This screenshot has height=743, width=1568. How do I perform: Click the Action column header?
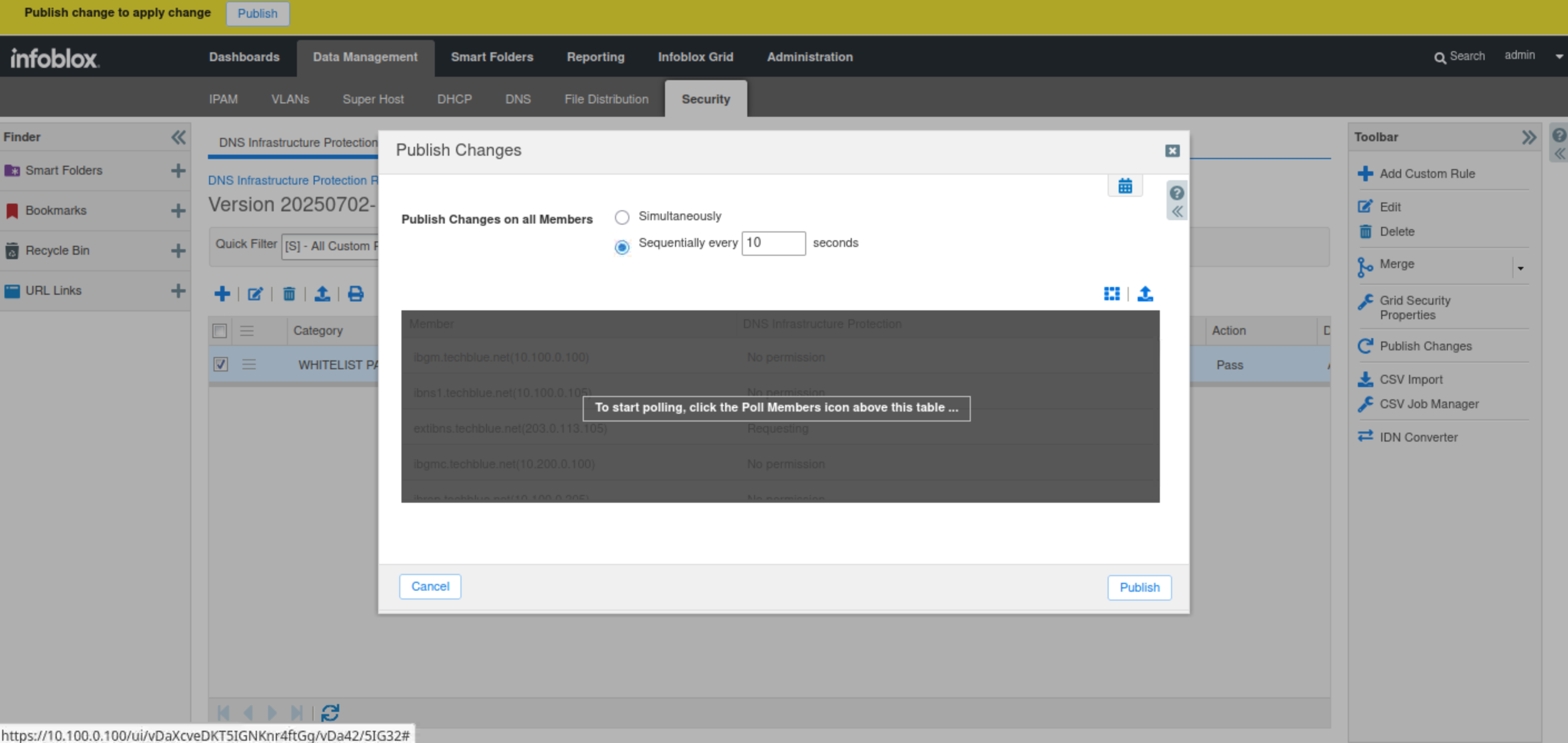click(x=1228, y=331)
